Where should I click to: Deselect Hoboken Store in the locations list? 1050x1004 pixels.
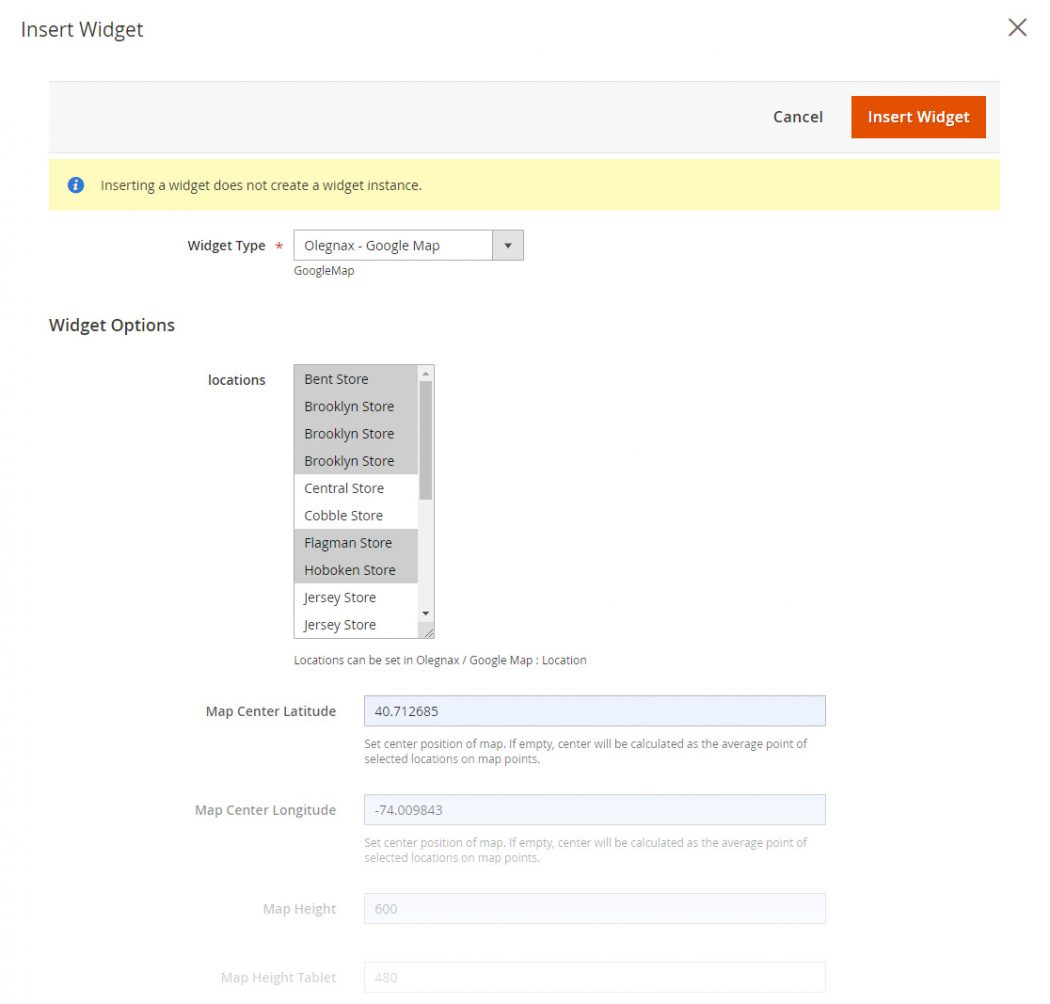pyautogui.click(x=350, y=569)
